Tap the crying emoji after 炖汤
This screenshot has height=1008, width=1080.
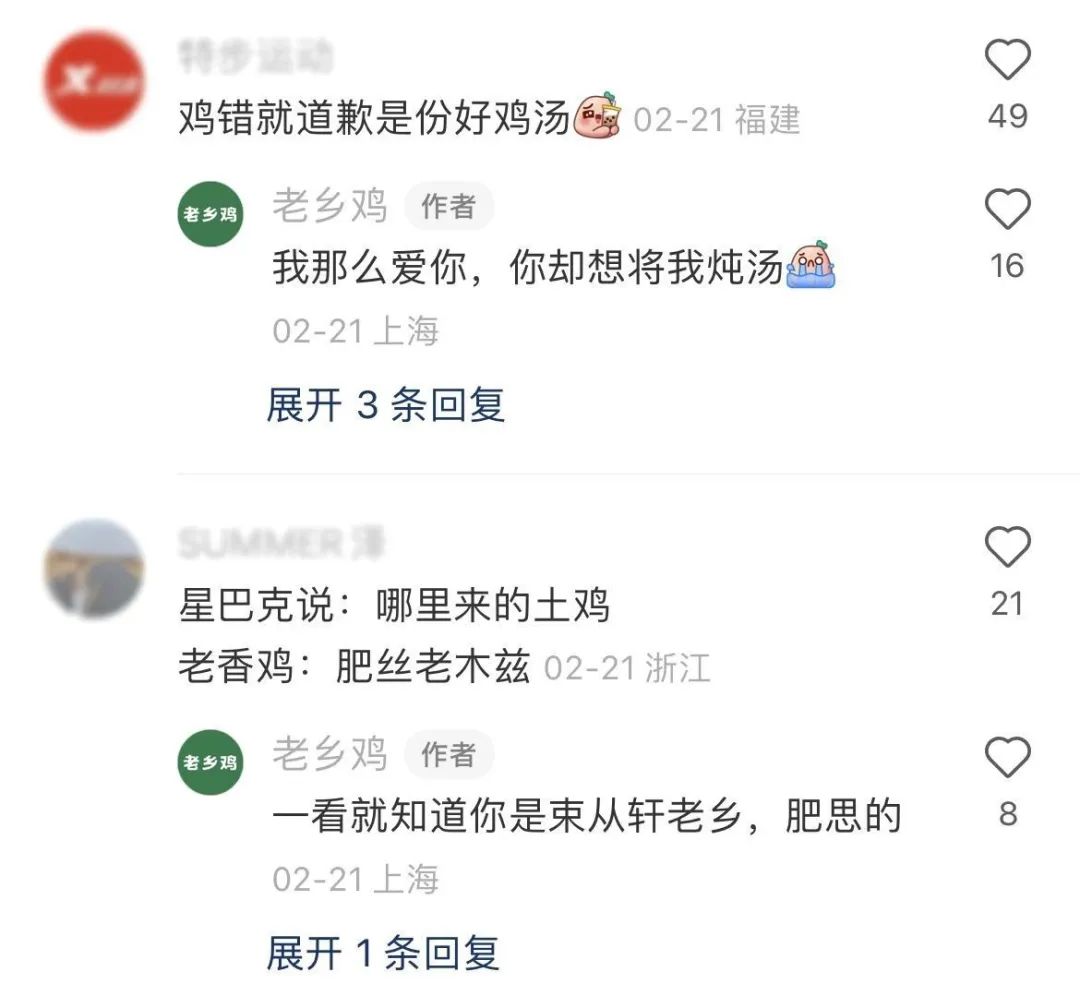[x=811, y=265]
